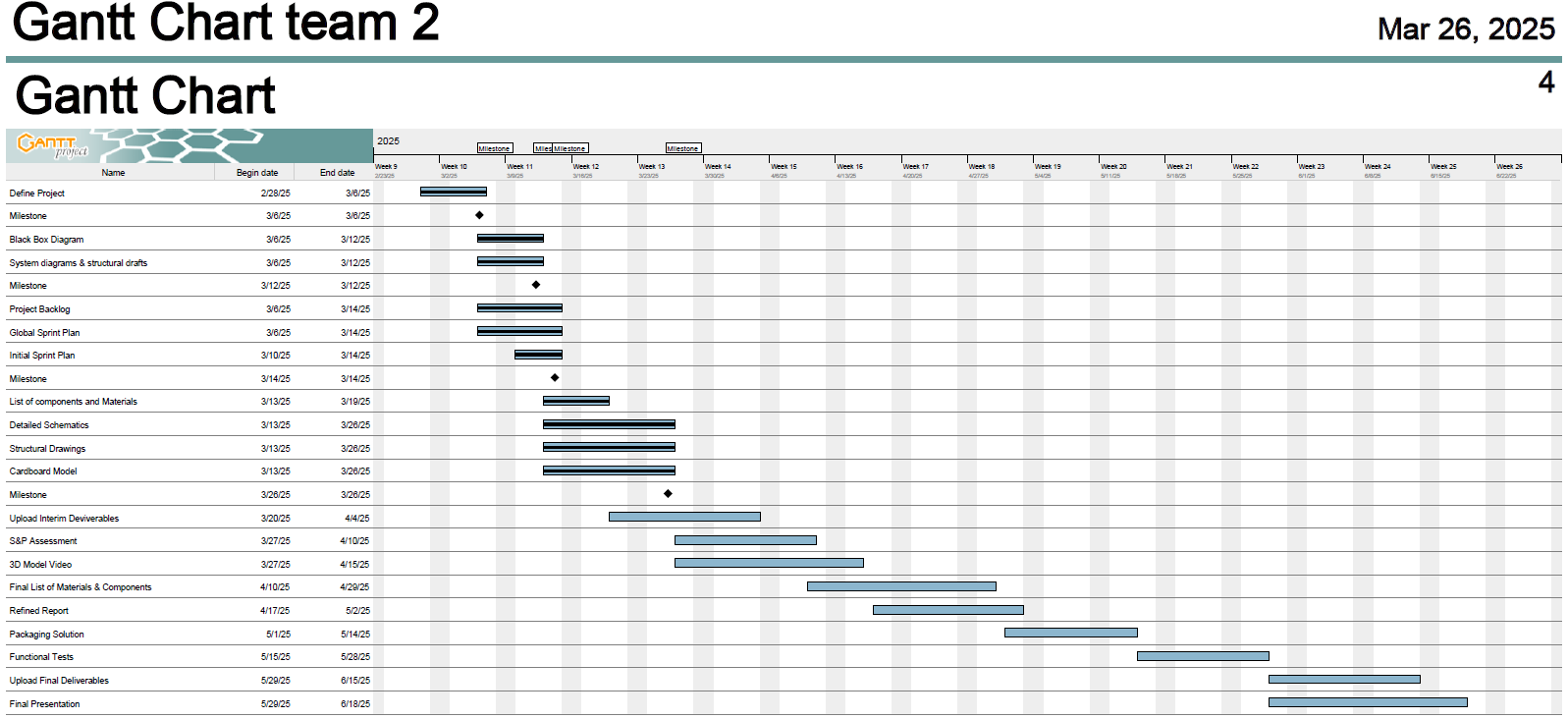Click the milestone diamond dated 3/6/25
The height and width of the screenshot is (719, 1568).
479,215
